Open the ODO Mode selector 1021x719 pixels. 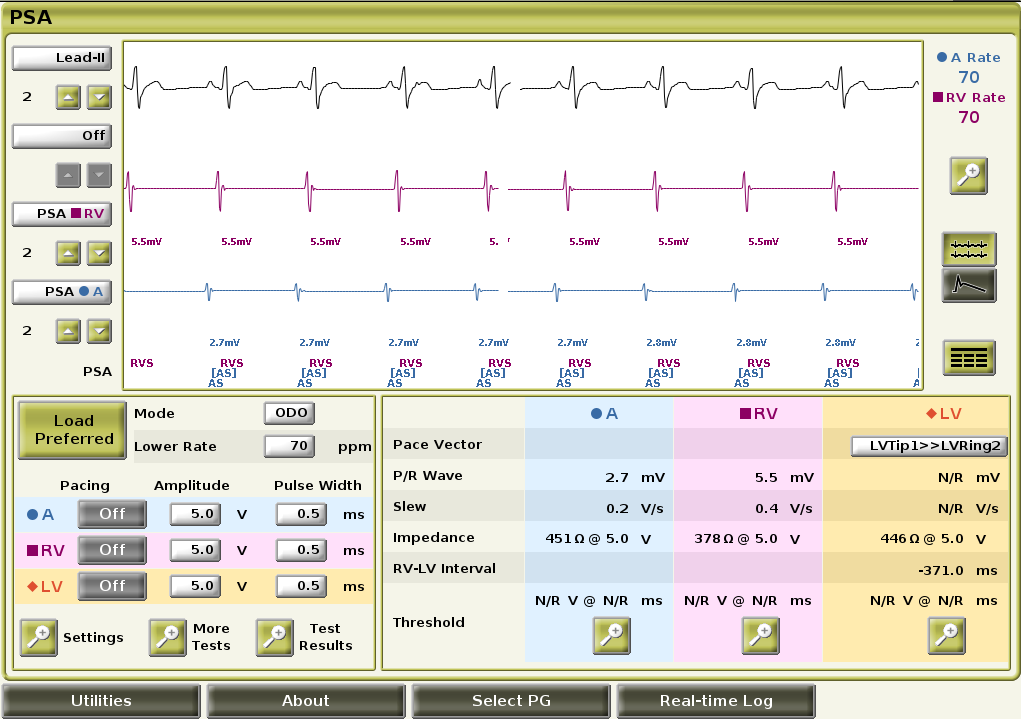(x=289, y=413)
